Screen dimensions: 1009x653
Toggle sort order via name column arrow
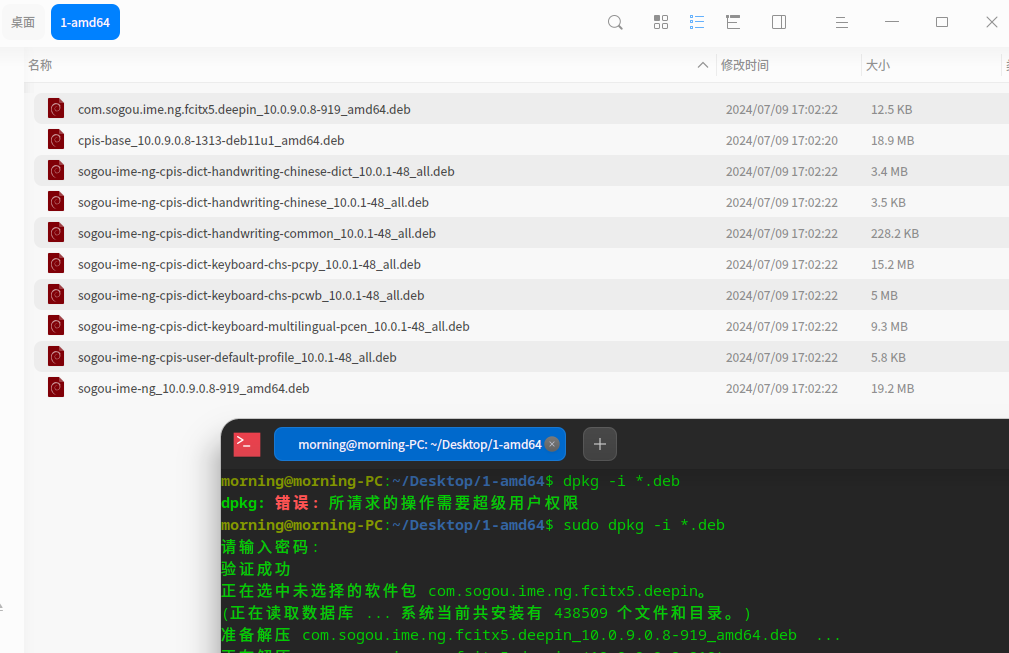coord(703,65)
